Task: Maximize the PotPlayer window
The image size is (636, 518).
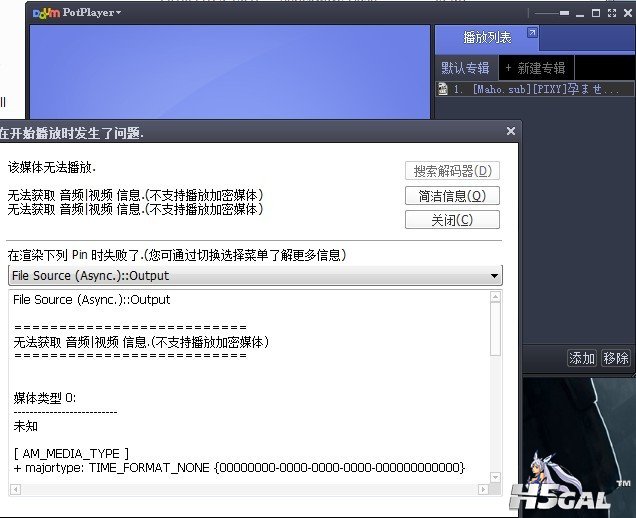Action: point(597,13)
